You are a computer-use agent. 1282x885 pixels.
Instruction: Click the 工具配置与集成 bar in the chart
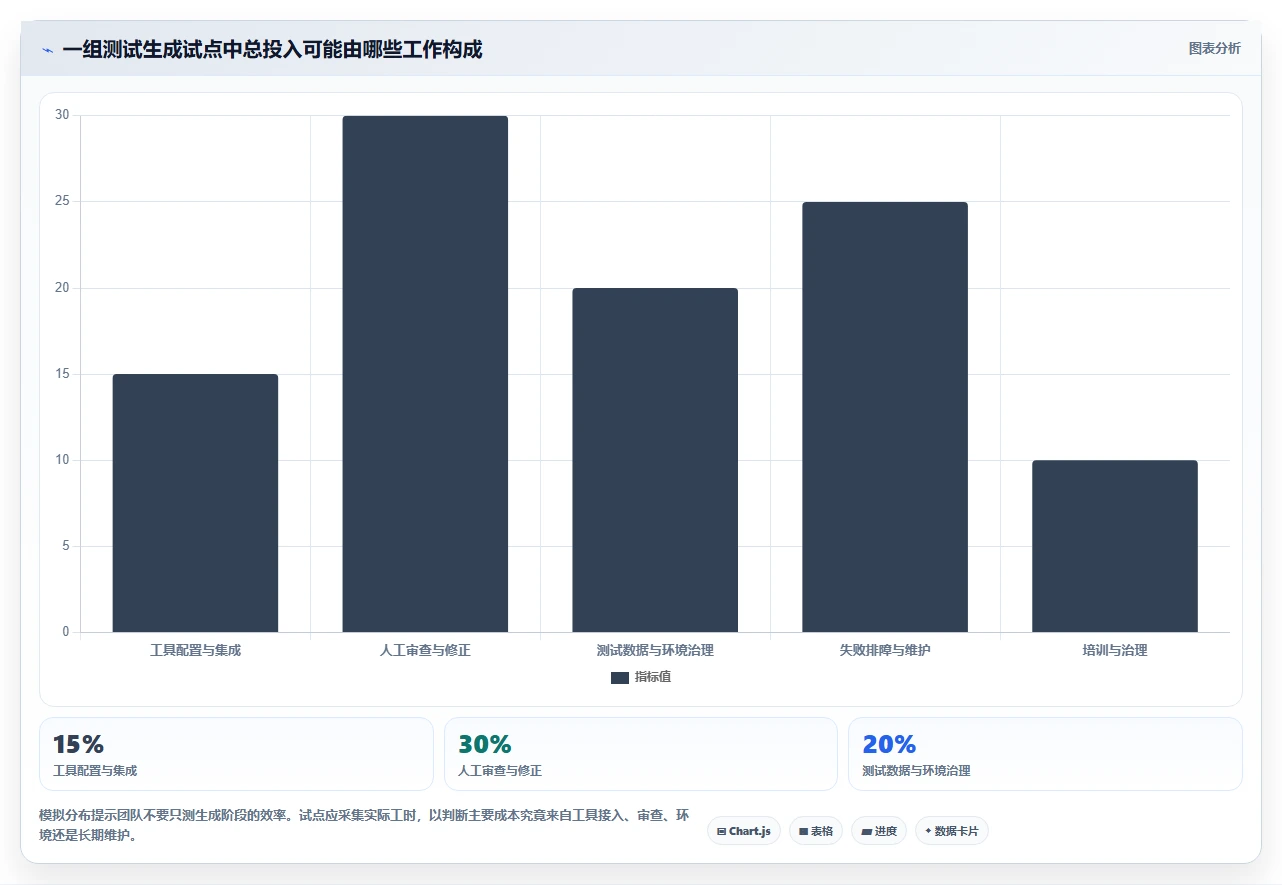coord(195,503)
